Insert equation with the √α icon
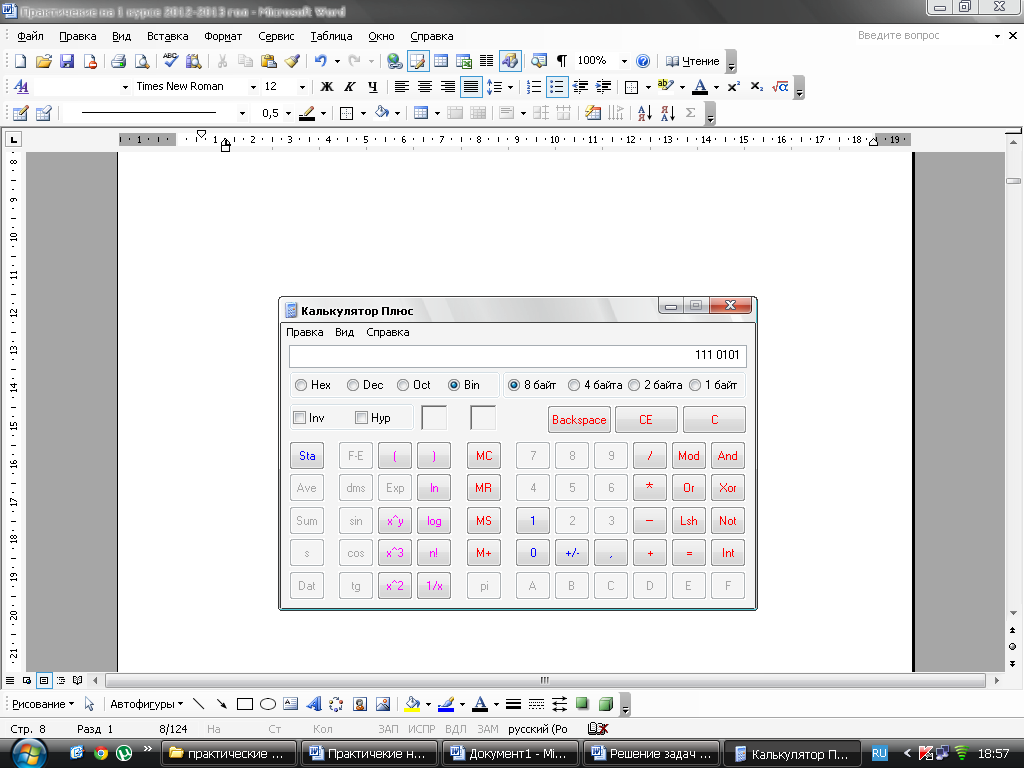This screenshot has width=1024, height=768. [780, 87]
